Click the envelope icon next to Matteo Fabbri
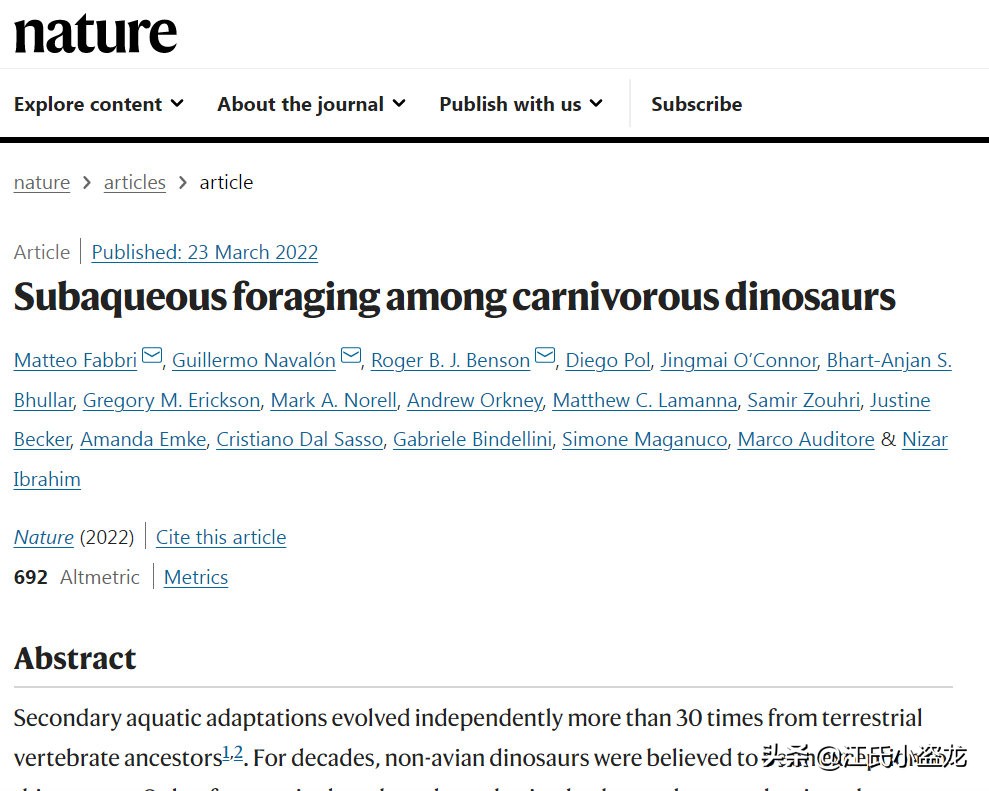 click(x=152, y=356)
